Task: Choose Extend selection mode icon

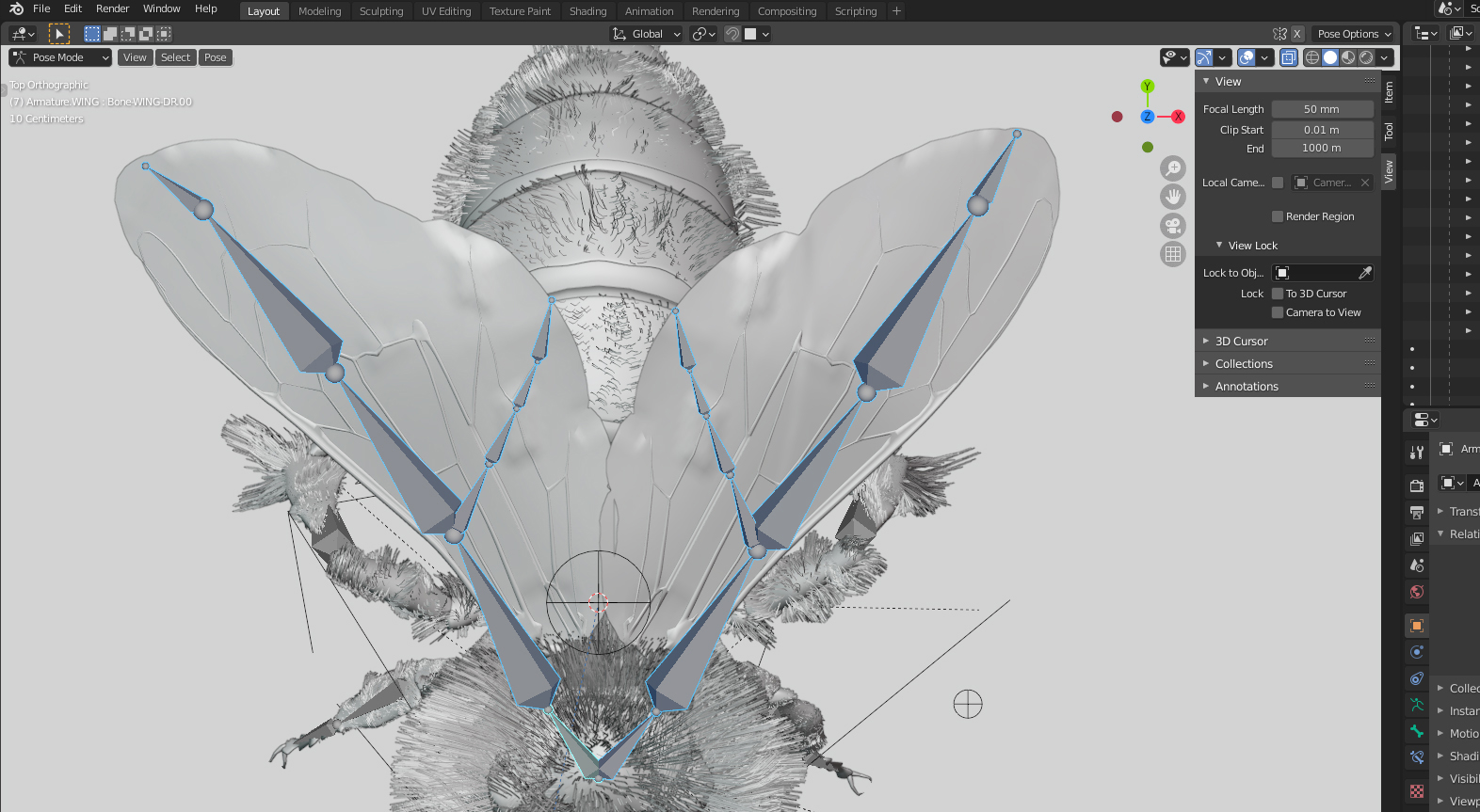Action: [x=110, y=34]
